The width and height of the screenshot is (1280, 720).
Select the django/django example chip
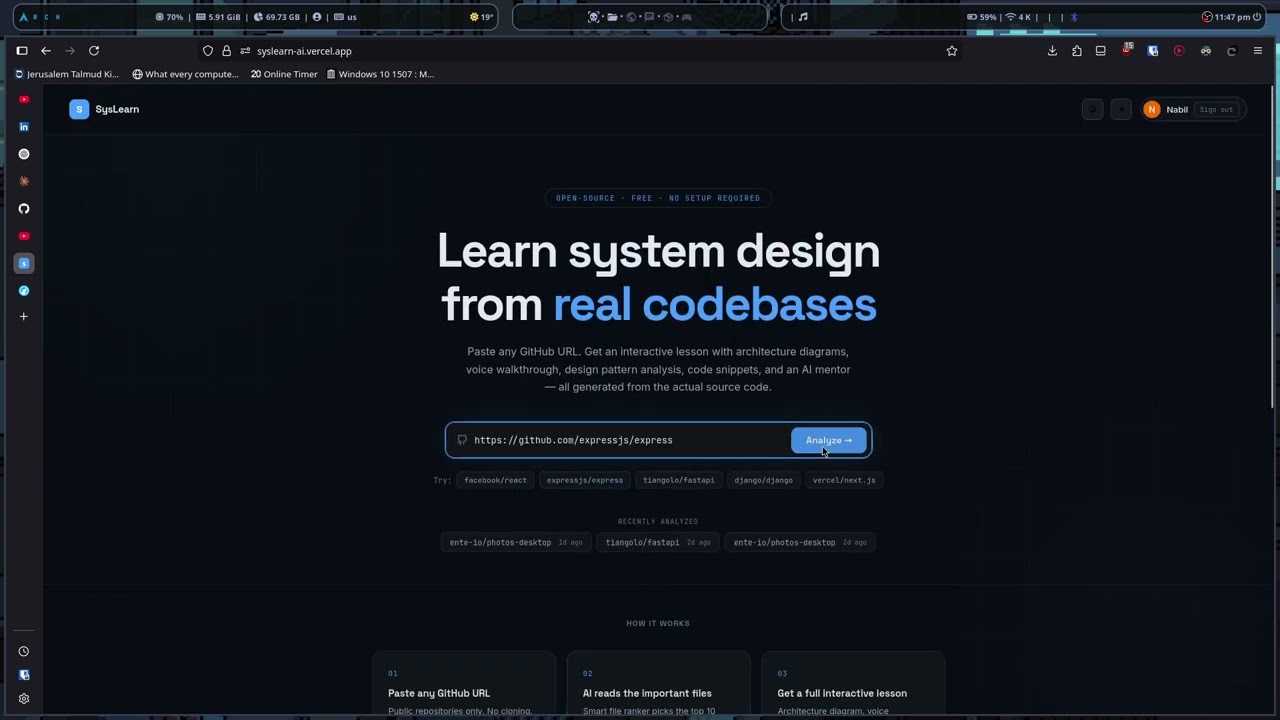763,480
